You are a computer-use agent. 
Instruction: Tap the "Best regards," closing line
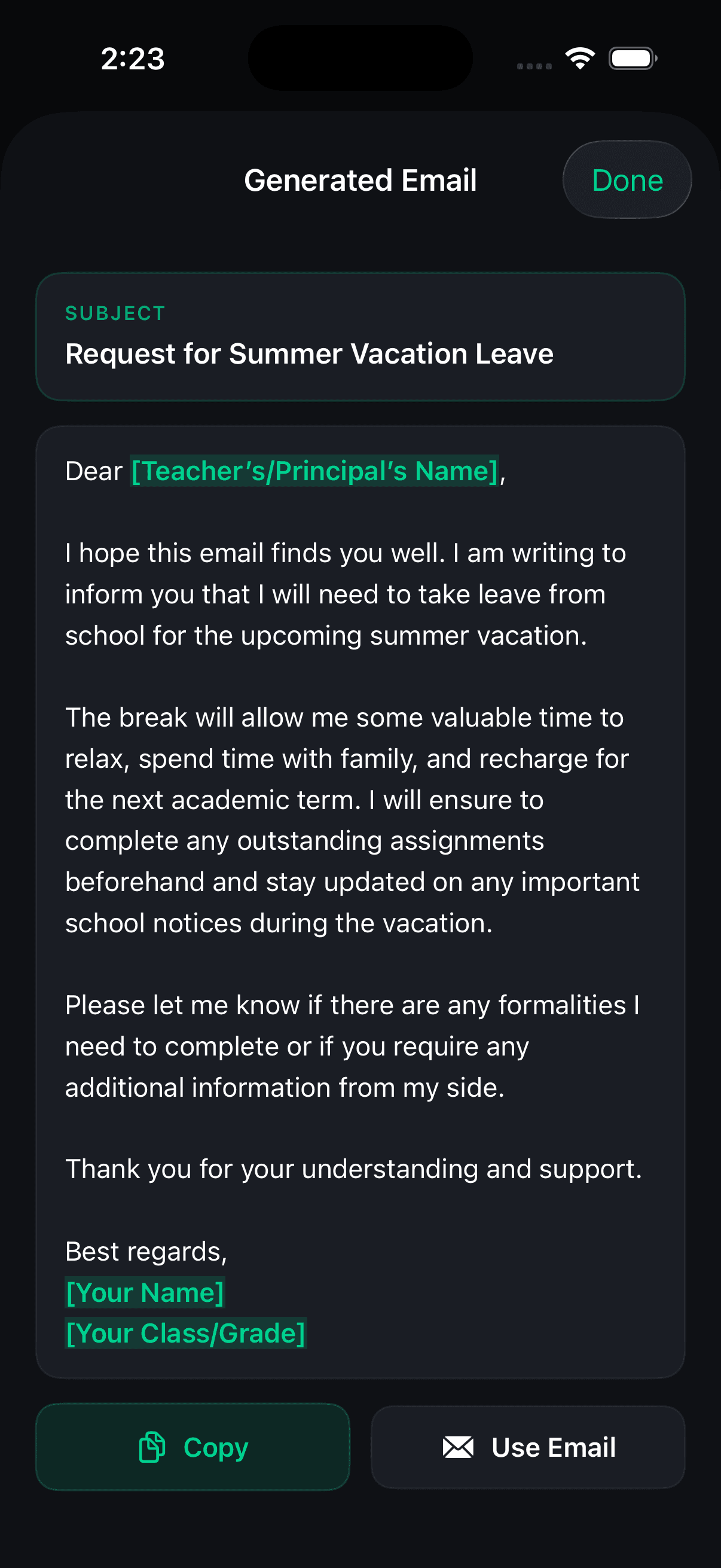coord(146,1251)
